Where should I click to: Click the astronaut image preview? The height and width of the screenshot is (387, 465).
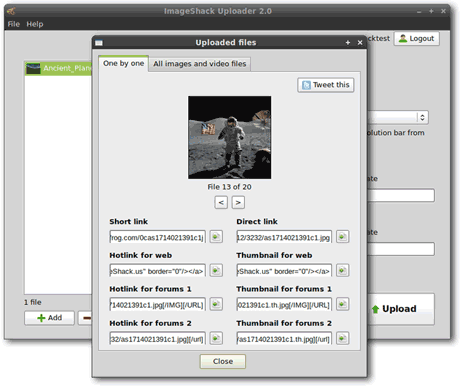(x=229, y=137)
